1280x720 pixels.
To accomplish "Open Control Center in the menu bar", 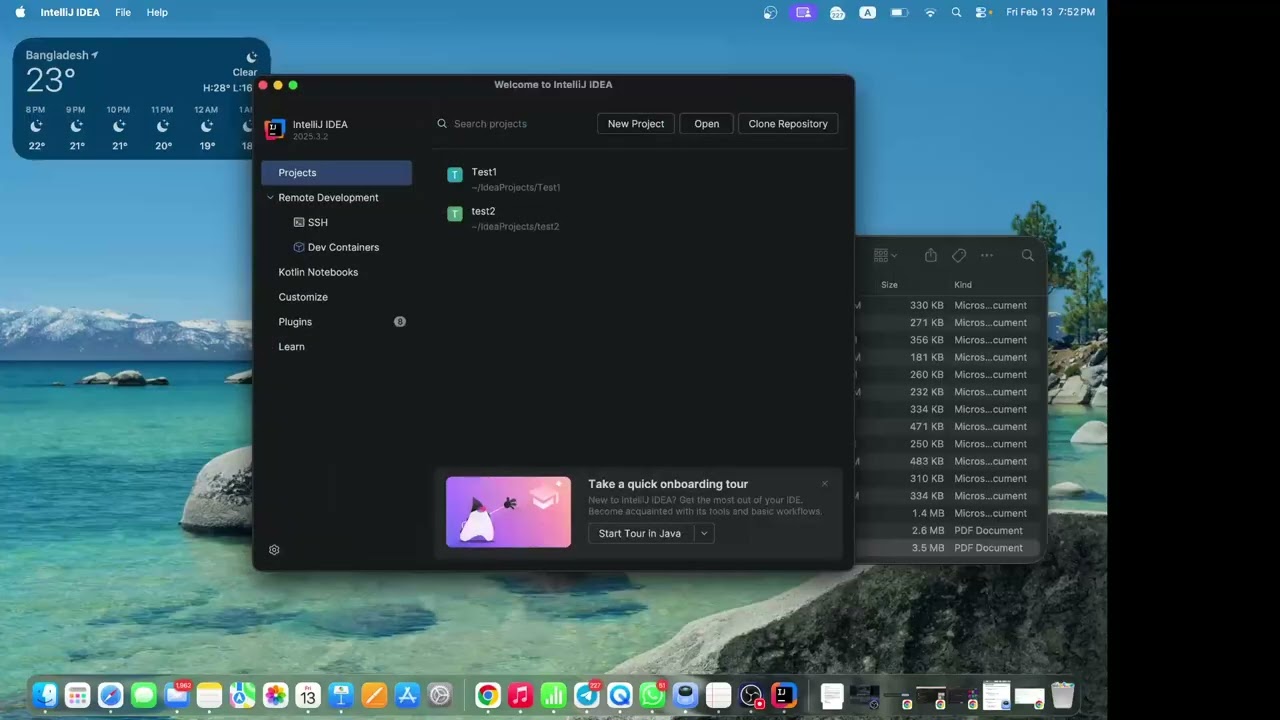I will click(983, 12).
